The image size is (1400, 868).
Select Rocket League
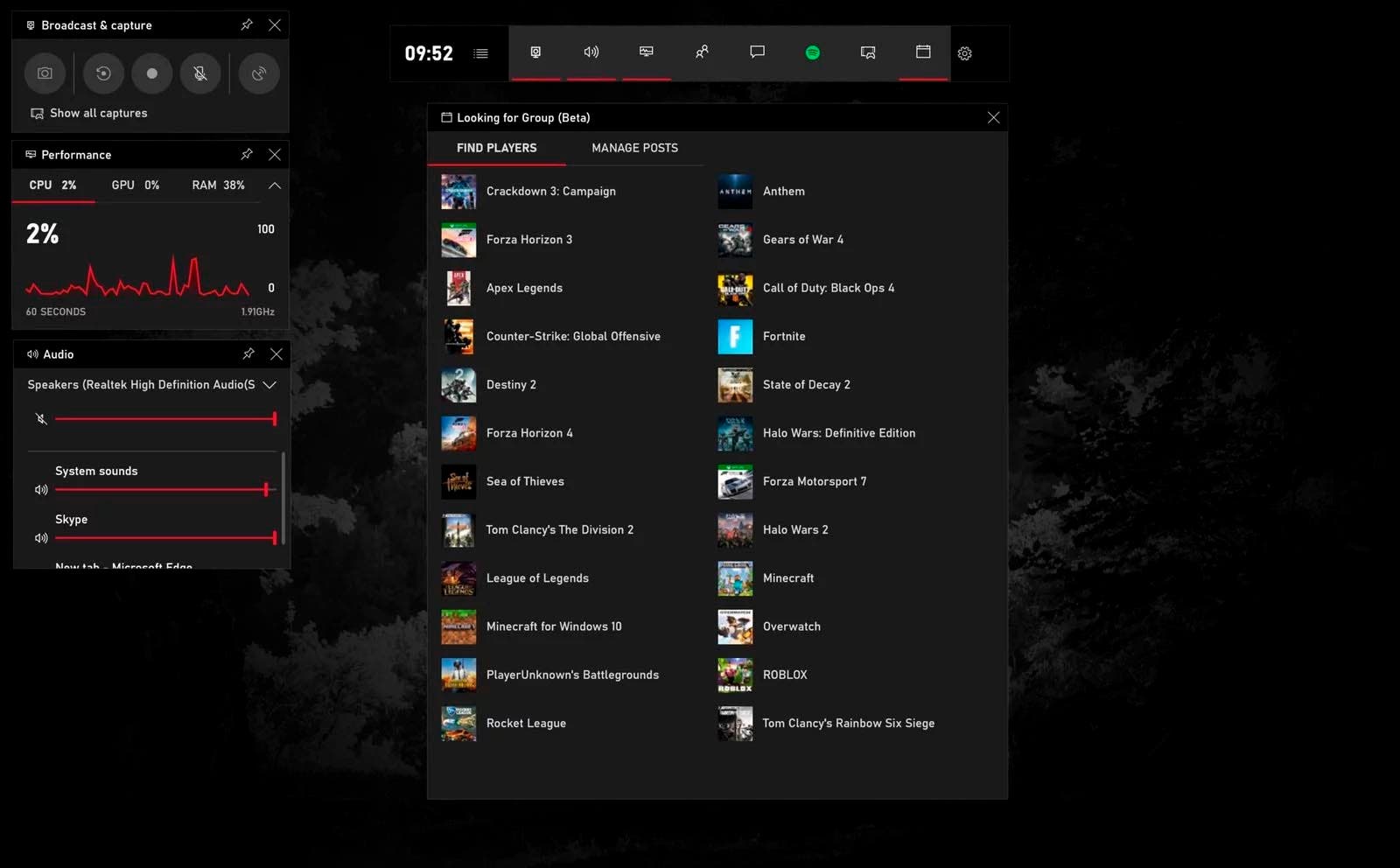pos(526,724)
